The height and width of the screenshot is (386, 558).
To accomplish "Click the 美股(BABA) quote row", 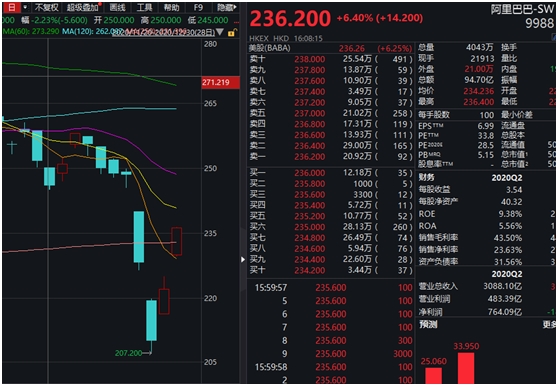I will pyautogui.click(x=330, y=48).
